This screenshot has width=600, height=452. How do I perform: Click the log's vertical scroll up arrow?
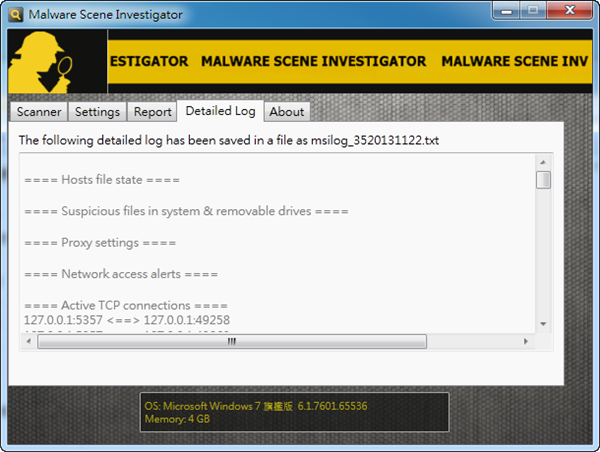point(543,162)
